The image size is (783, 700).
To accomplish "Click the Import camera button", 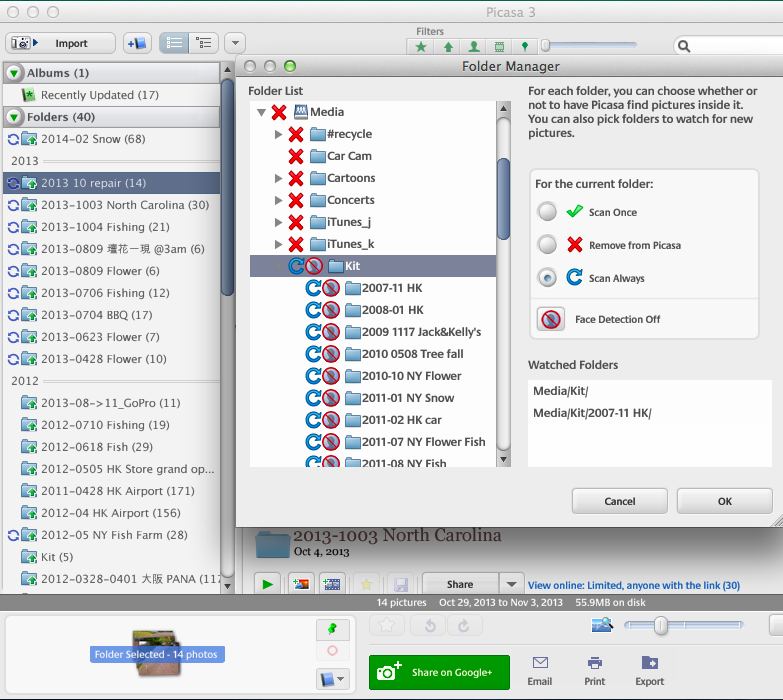I will click(x=60, y=43).
